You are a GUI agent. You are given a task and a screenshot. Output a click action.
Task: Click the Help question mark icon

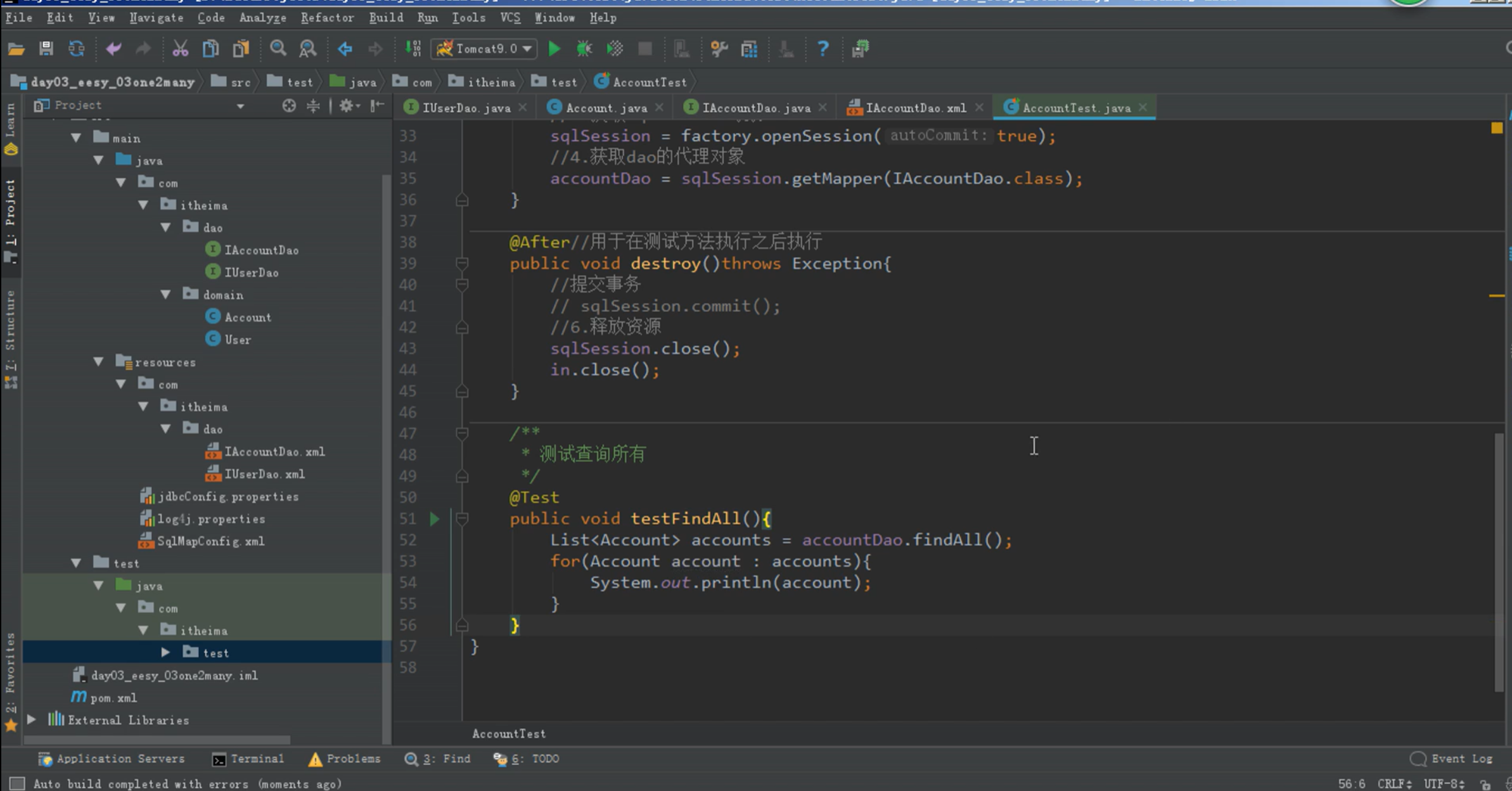[823, 49]
